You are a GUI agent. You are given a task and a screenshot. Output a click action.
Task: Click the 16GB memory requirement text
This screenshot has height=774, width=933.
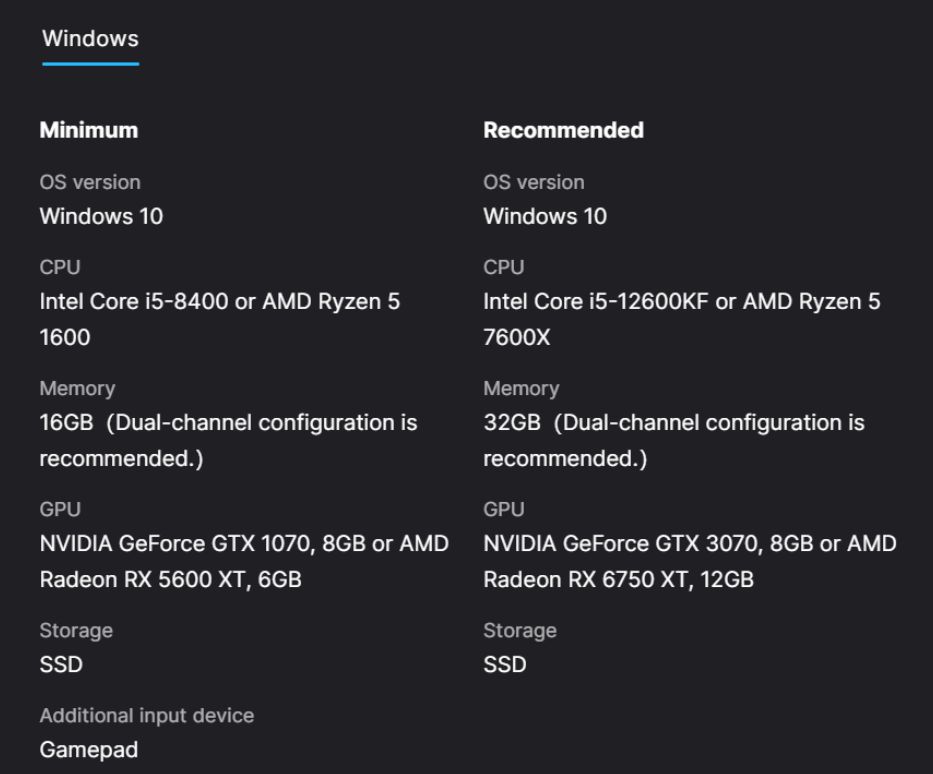[66, 422]
